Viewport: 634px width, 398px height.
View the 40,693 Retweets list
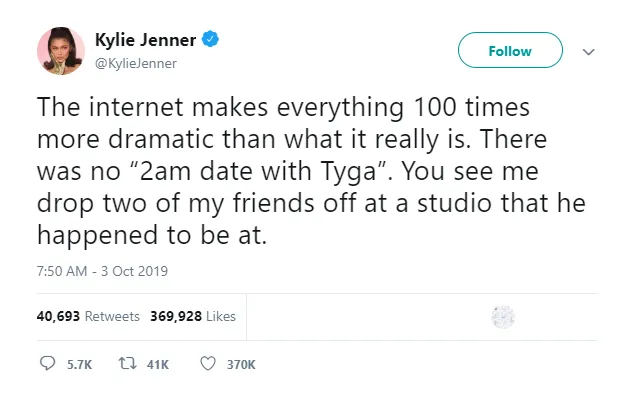[88, 316]
